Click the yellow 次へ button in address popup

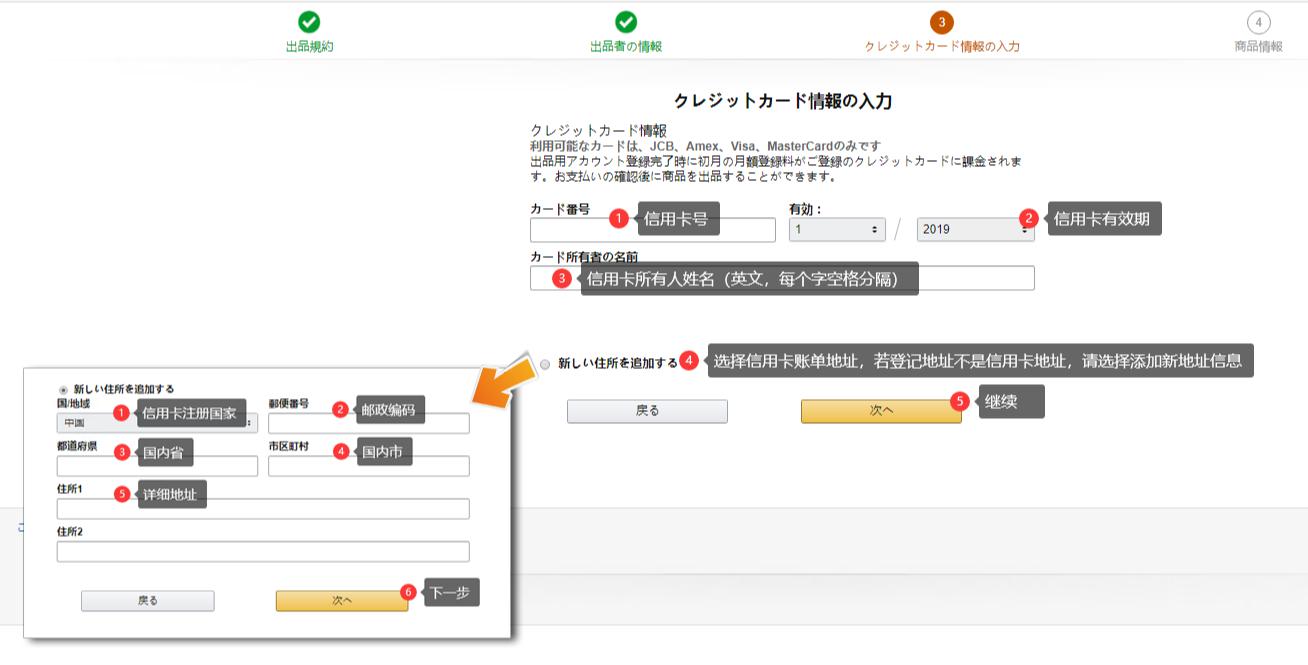342,601
